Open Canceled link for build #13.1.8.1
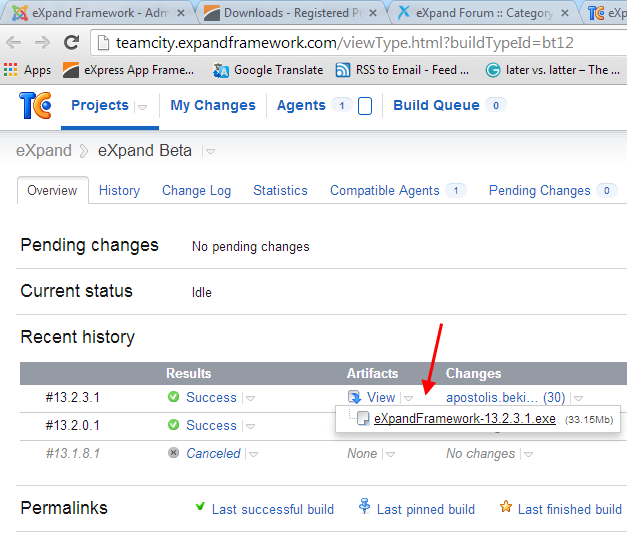Screen dimensions: 627x549 (x=213, y=453)
